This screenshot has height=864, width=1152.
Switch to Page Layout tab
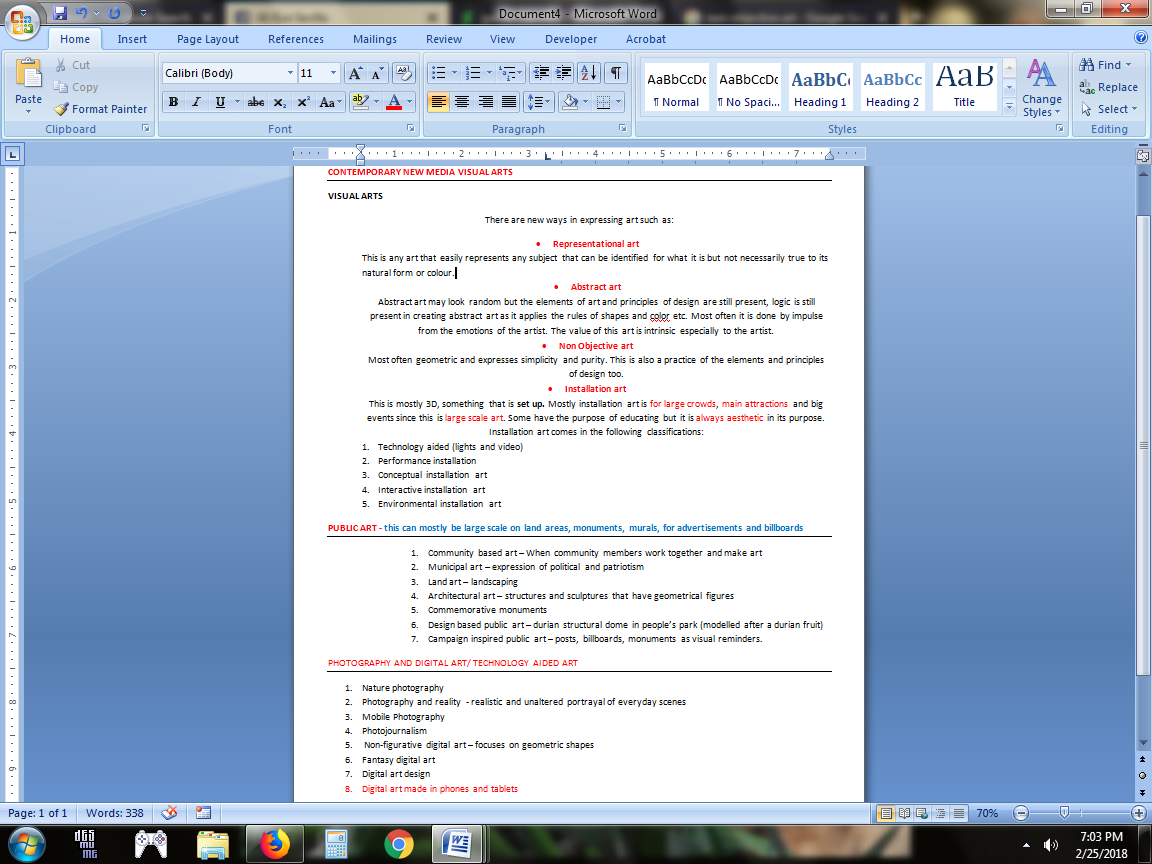pyautogui.click(x=208, y=39)
